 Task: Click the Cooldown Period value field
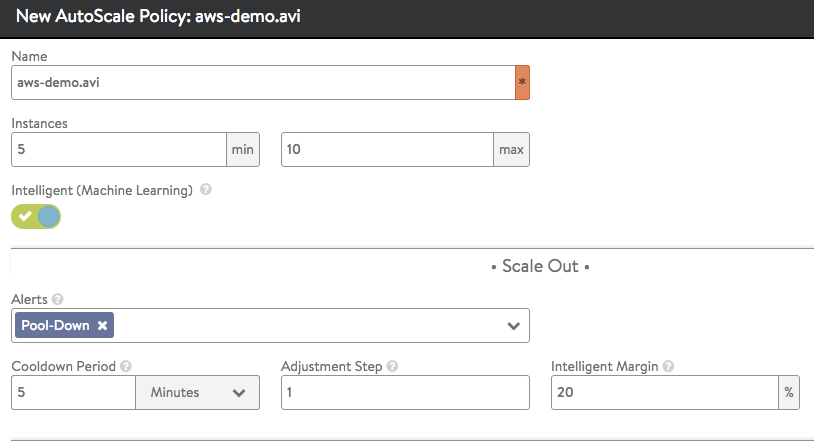pos(73,393)
